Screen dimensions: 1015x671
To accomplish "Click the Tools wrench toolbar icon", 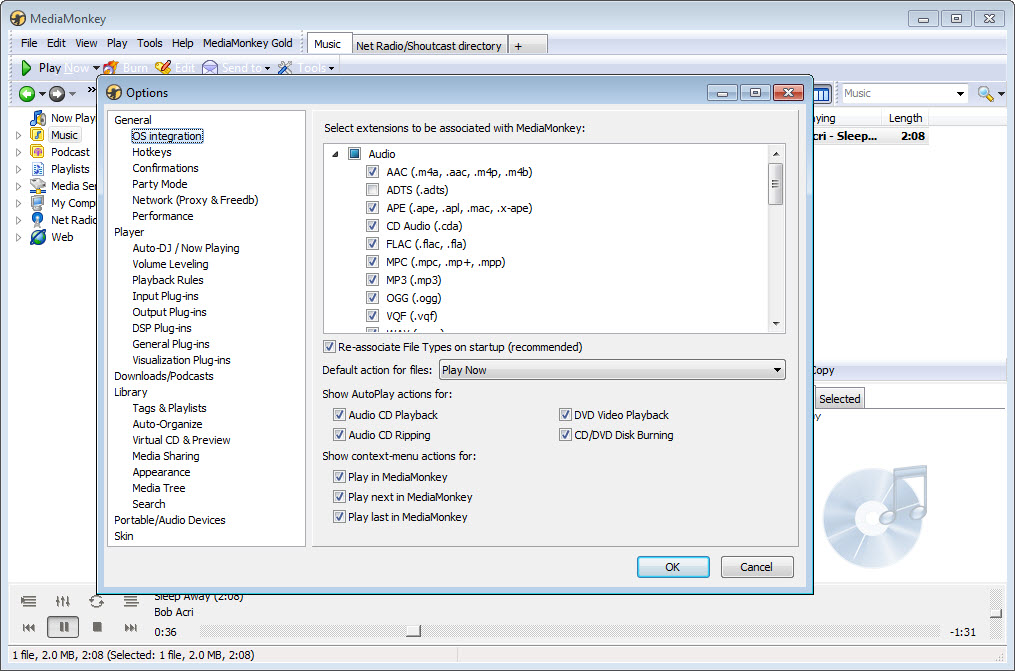I will (285, 67).
